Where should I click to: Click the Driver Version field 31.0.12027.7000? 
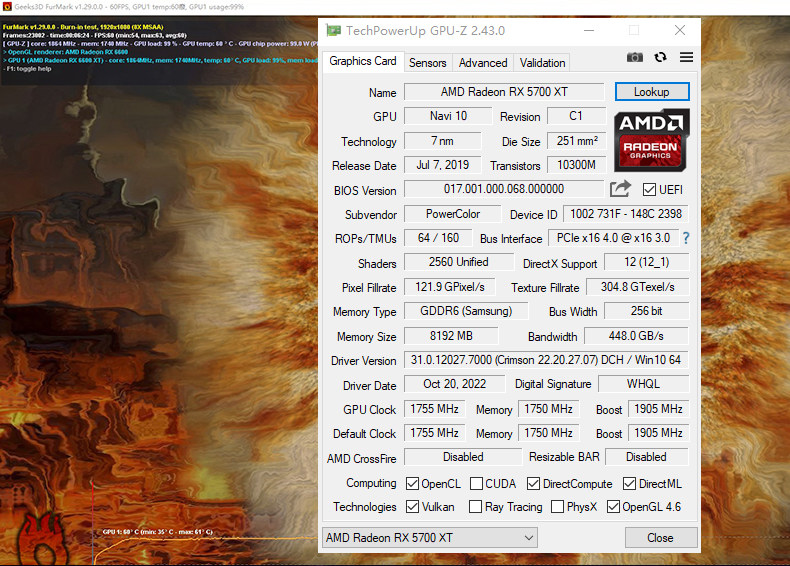tap(546, 360)
